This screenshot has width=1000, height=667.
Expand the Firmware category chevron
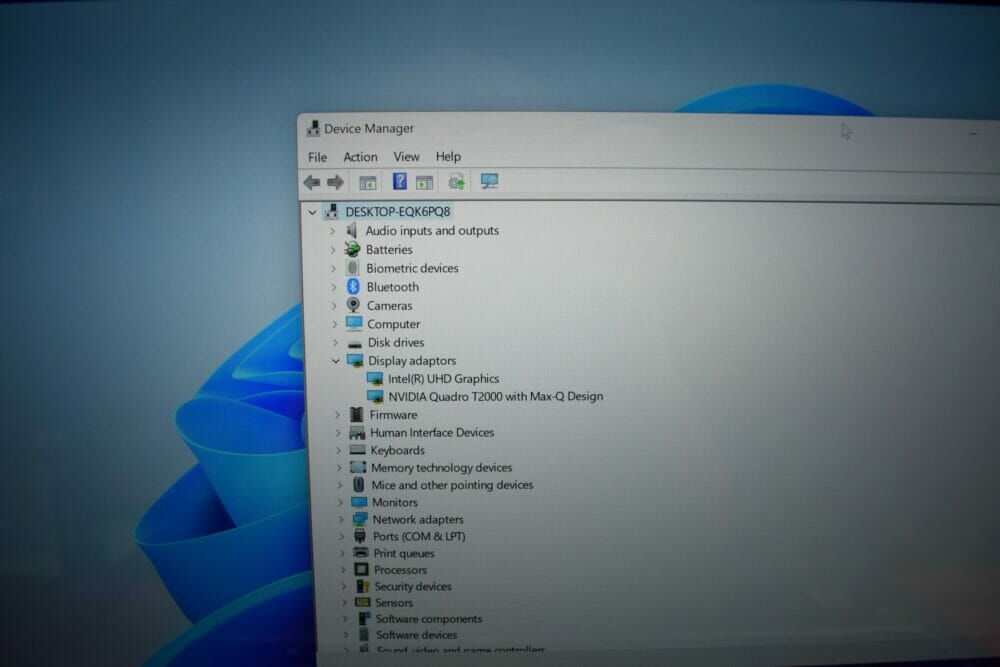point(337,415)
